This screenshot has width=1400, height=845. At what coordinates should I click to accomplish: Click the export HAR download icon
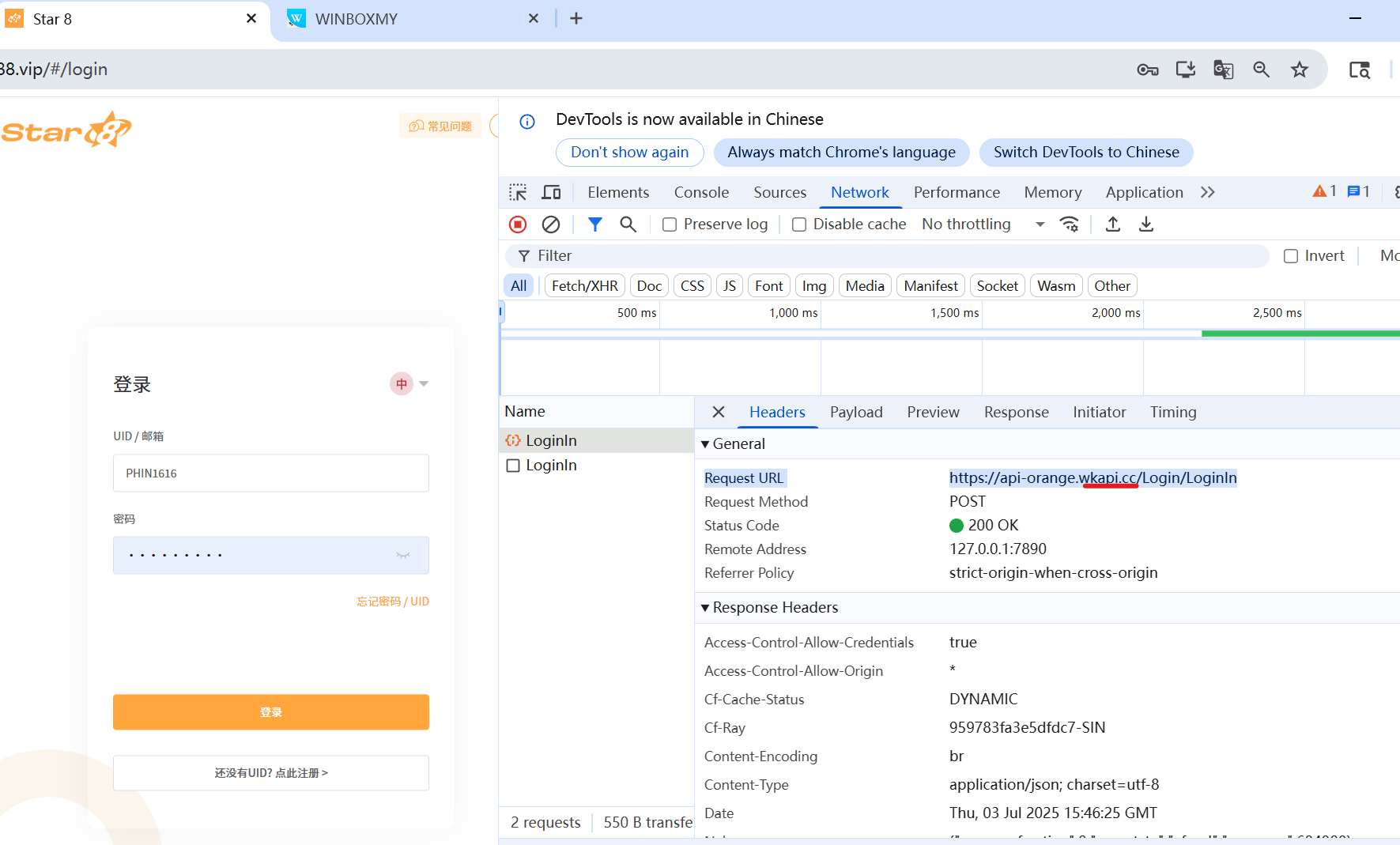1146,224
